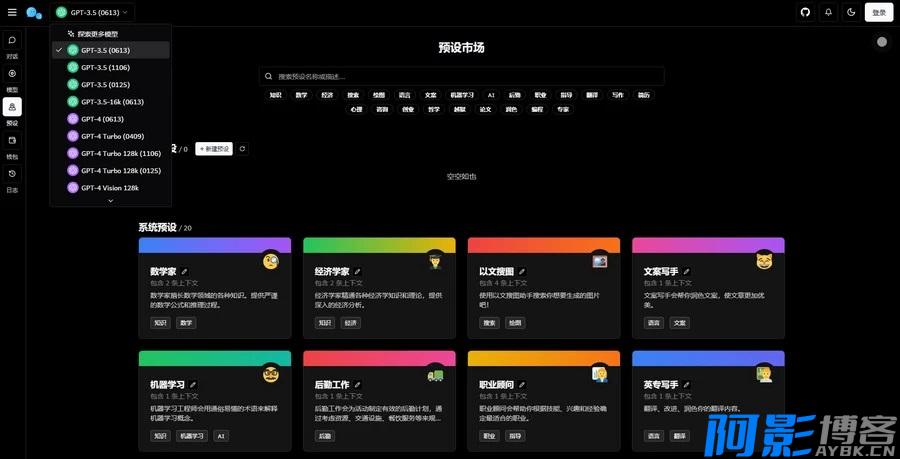Select 探索更多模型 in model menu
Screen dimensions: 900x459
pos(111,34)
